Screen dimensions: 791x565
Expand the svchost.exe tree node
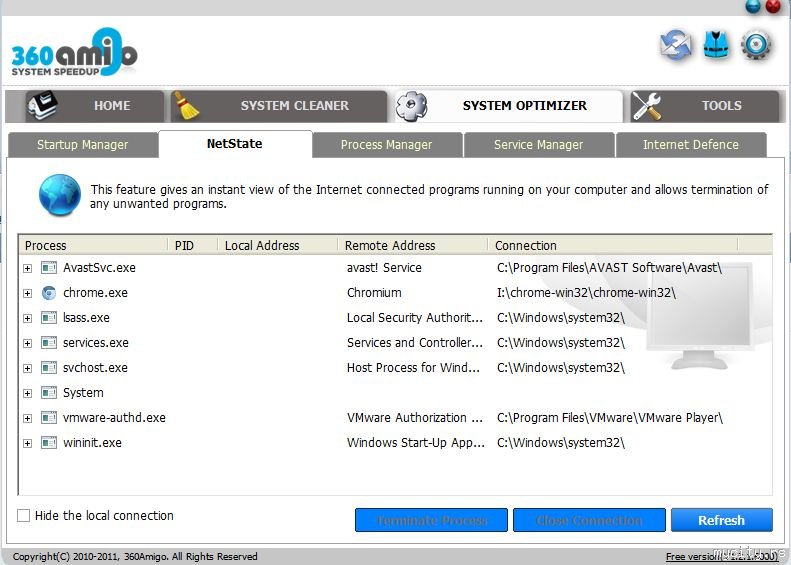coord(28,368)
